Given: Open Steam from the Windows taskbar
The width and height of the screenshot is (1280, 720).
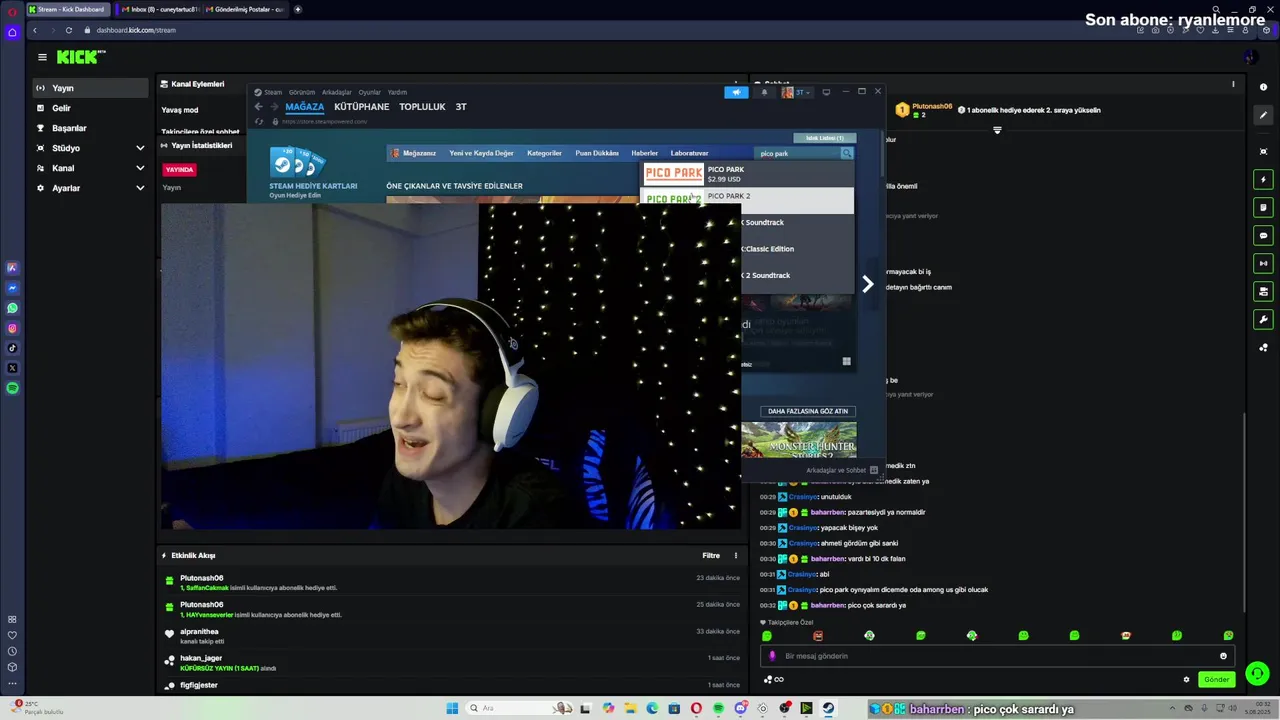Looking at the screenshot, I should [828, 708].
